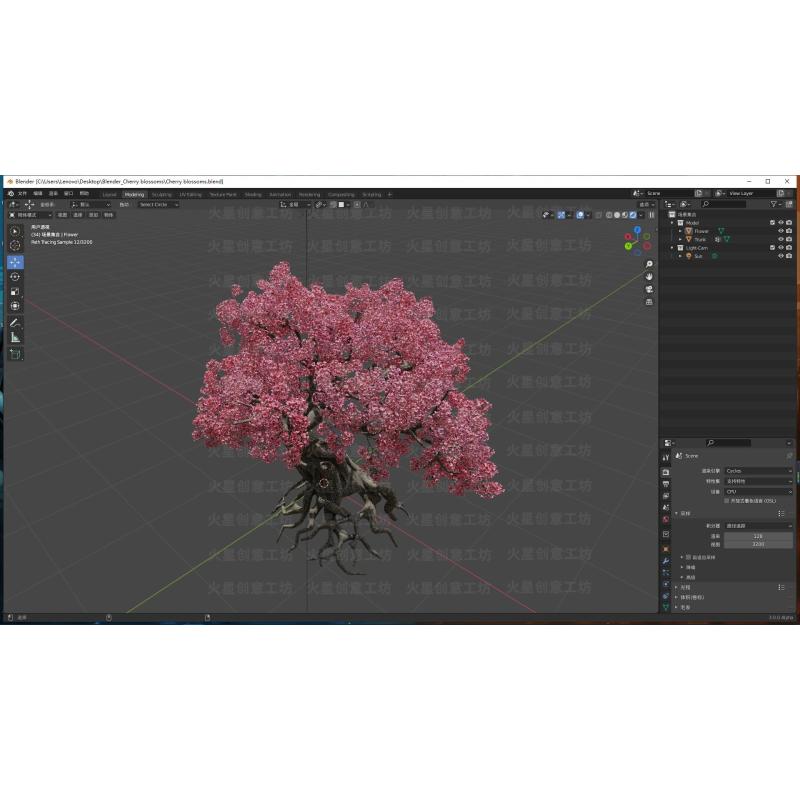Pick the Measure ruler tool
The image size is (800, 800).
(x=15, y=338)
